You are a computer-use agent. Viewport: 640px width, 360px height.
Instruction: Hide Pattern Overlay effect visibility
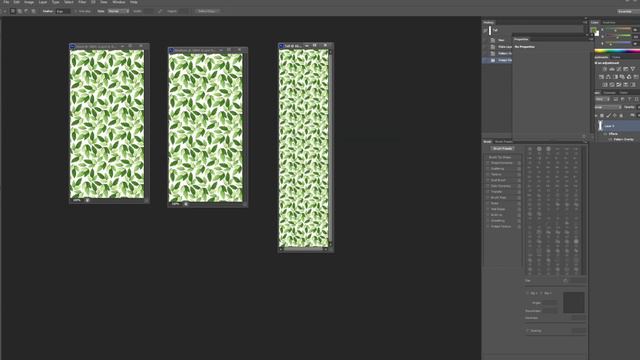tap(610, 140)
